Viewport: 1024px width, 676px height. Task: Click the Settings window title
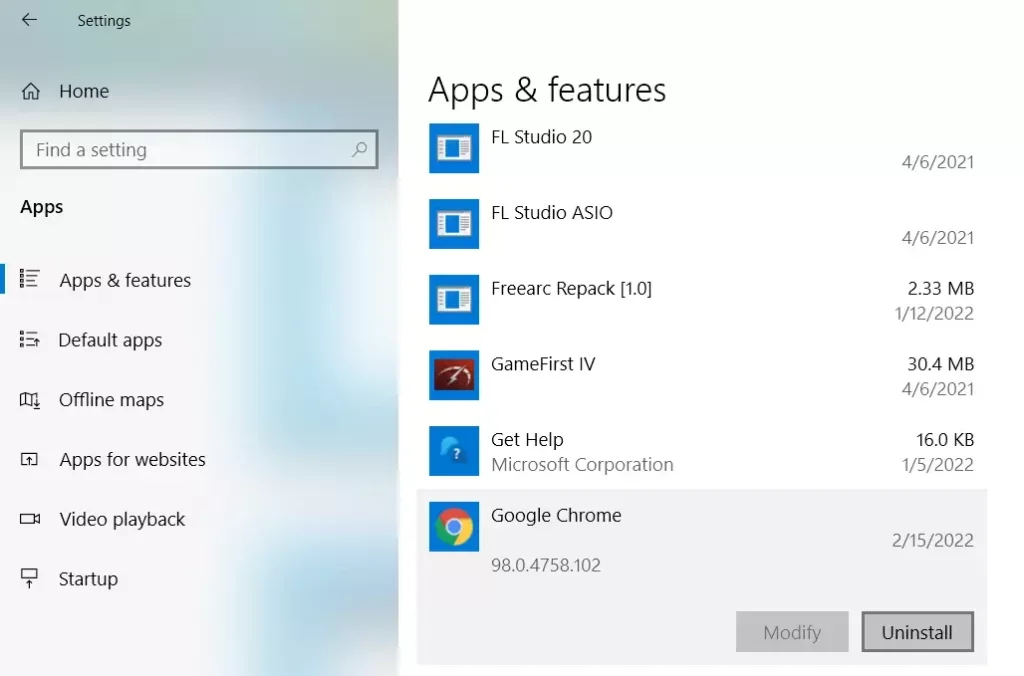pos(104,20)
